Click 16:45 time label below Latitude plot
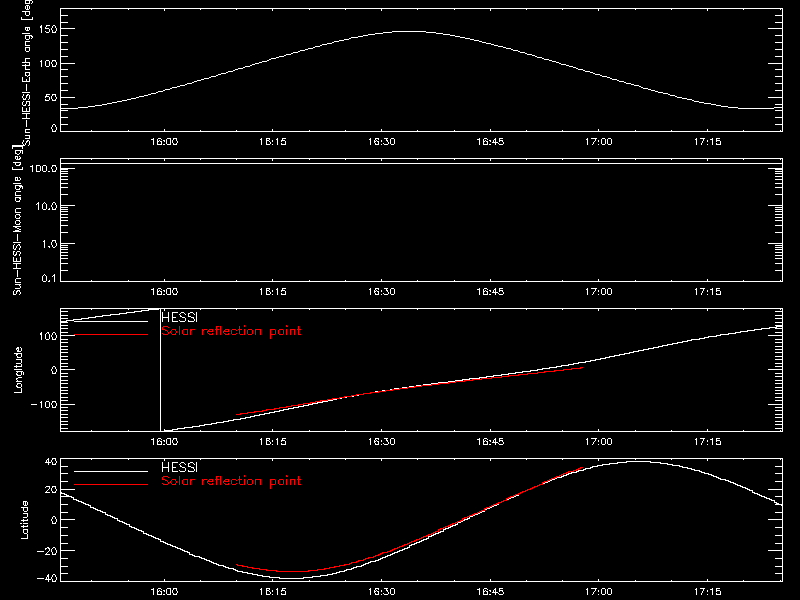The height and width of the screenshot is (600, 800). (490, 592)
